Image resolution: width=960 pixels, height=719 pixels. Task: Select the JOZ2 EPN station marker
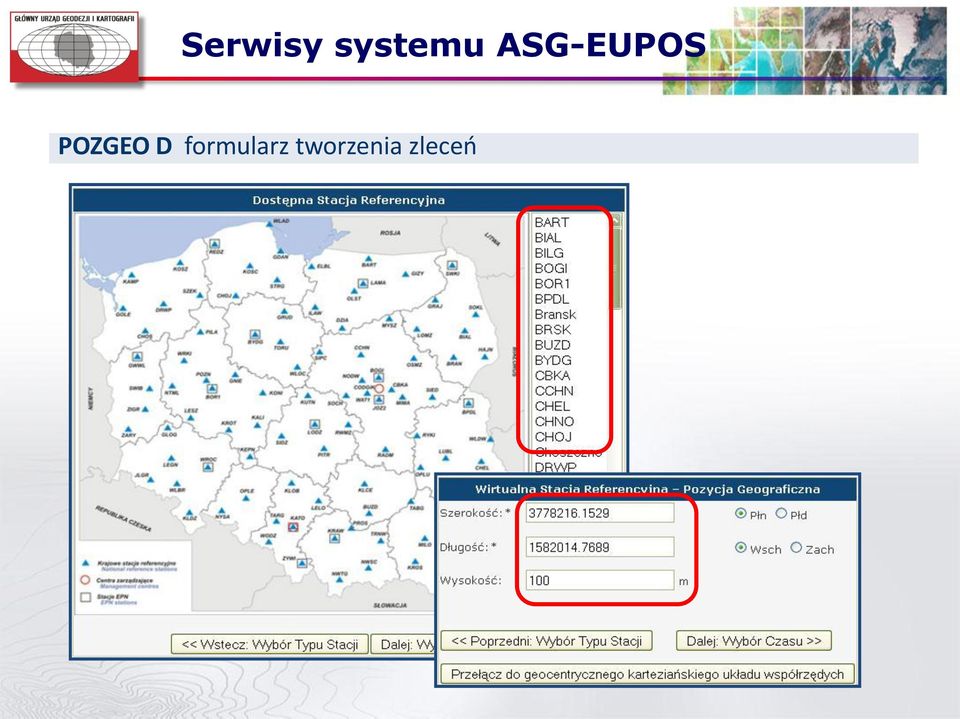[379, 399]
